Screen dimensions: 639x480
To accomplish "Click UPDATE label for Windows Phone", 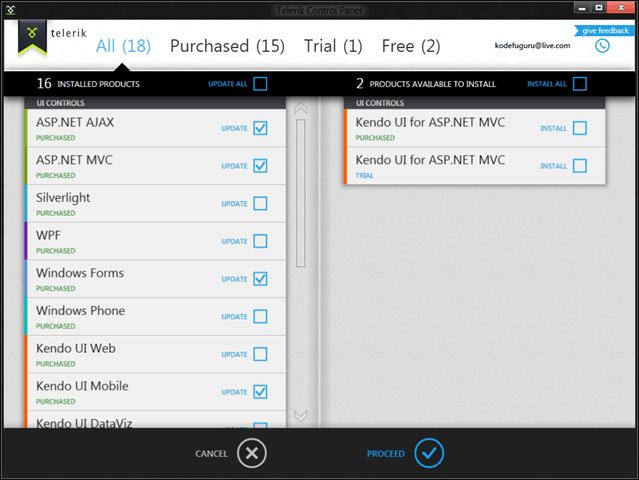I will [234, 317].
